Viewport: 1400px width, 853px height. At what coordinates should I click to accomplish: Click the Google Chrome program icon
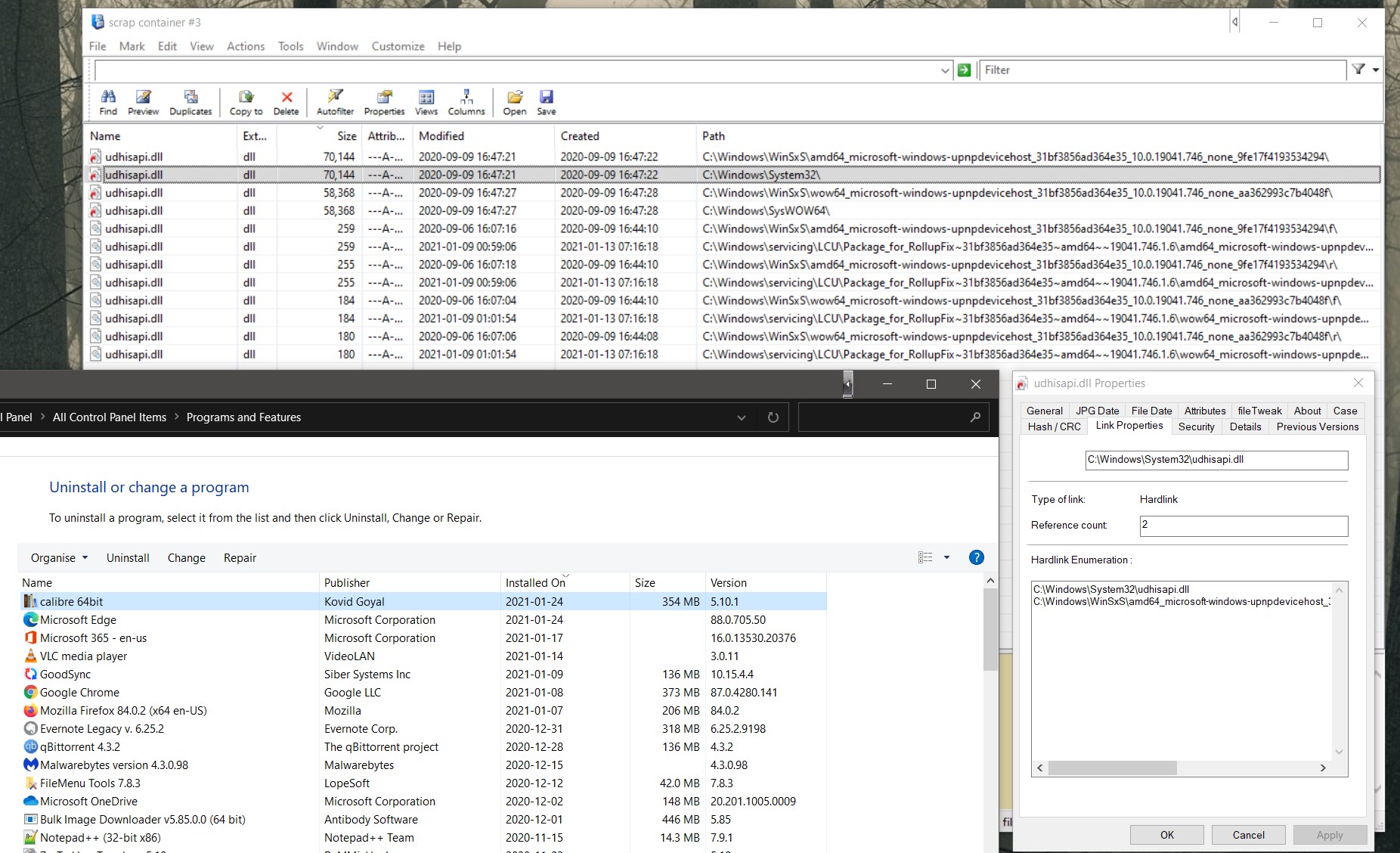click(x=30, y=692)
